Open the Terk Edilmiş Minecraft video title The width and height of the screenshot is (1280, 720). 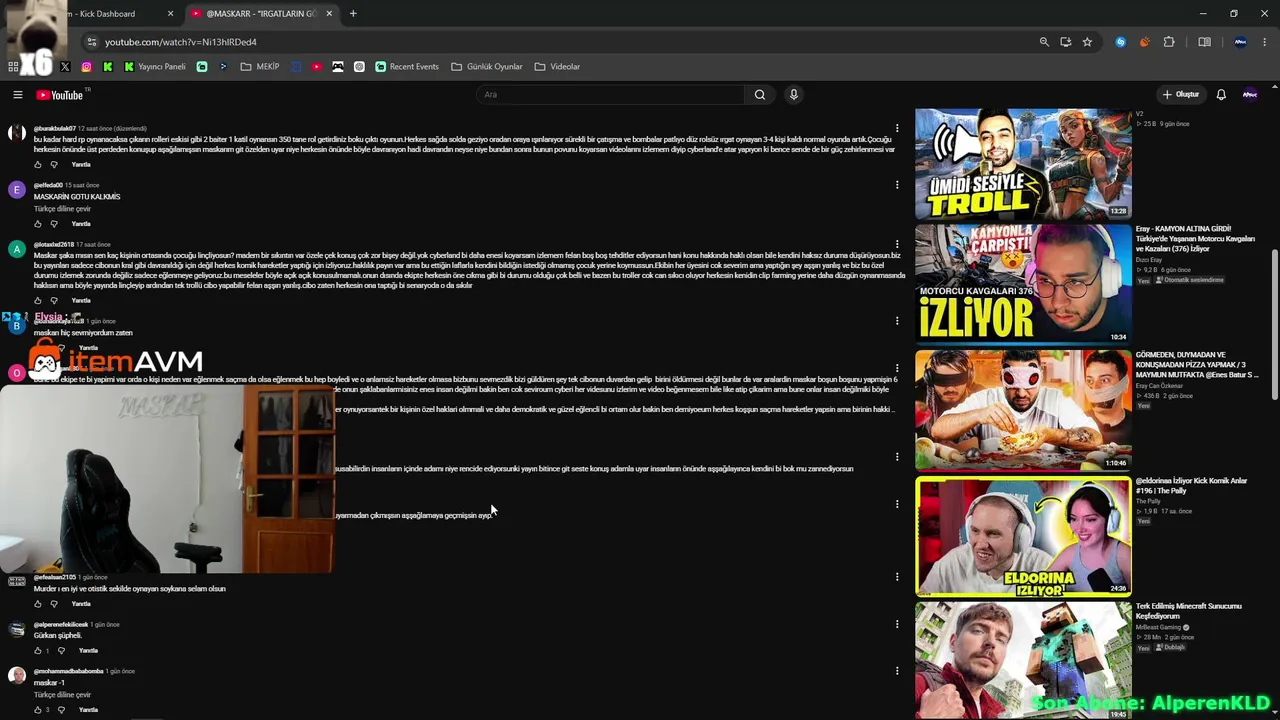coord(1189,611)
